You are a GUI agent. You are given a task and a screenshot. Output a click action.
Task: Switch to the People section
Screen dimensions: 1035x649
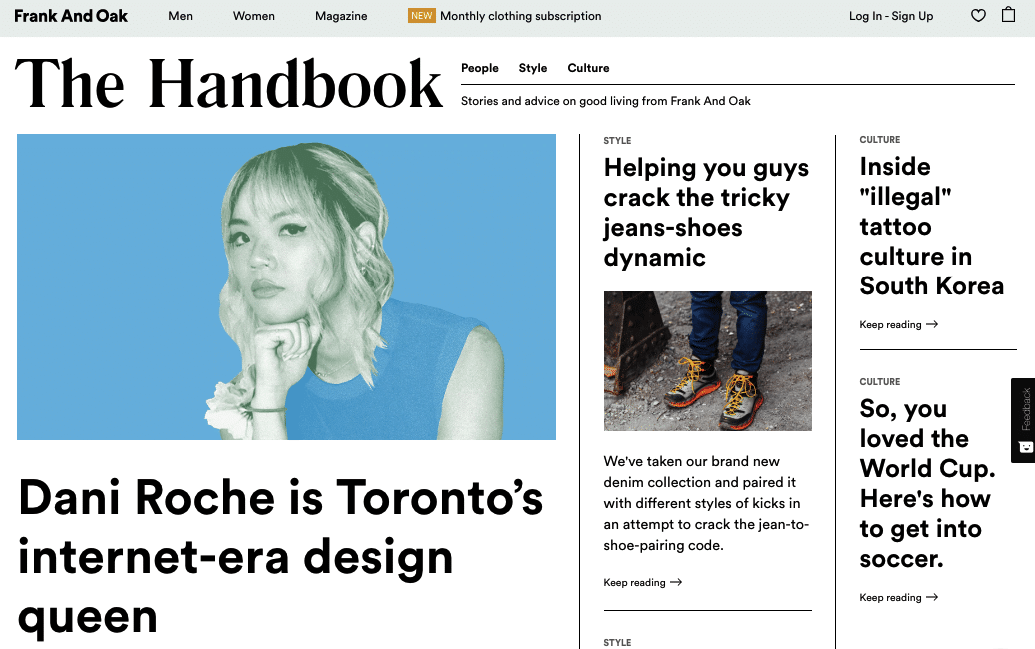(x=480, y=68)
